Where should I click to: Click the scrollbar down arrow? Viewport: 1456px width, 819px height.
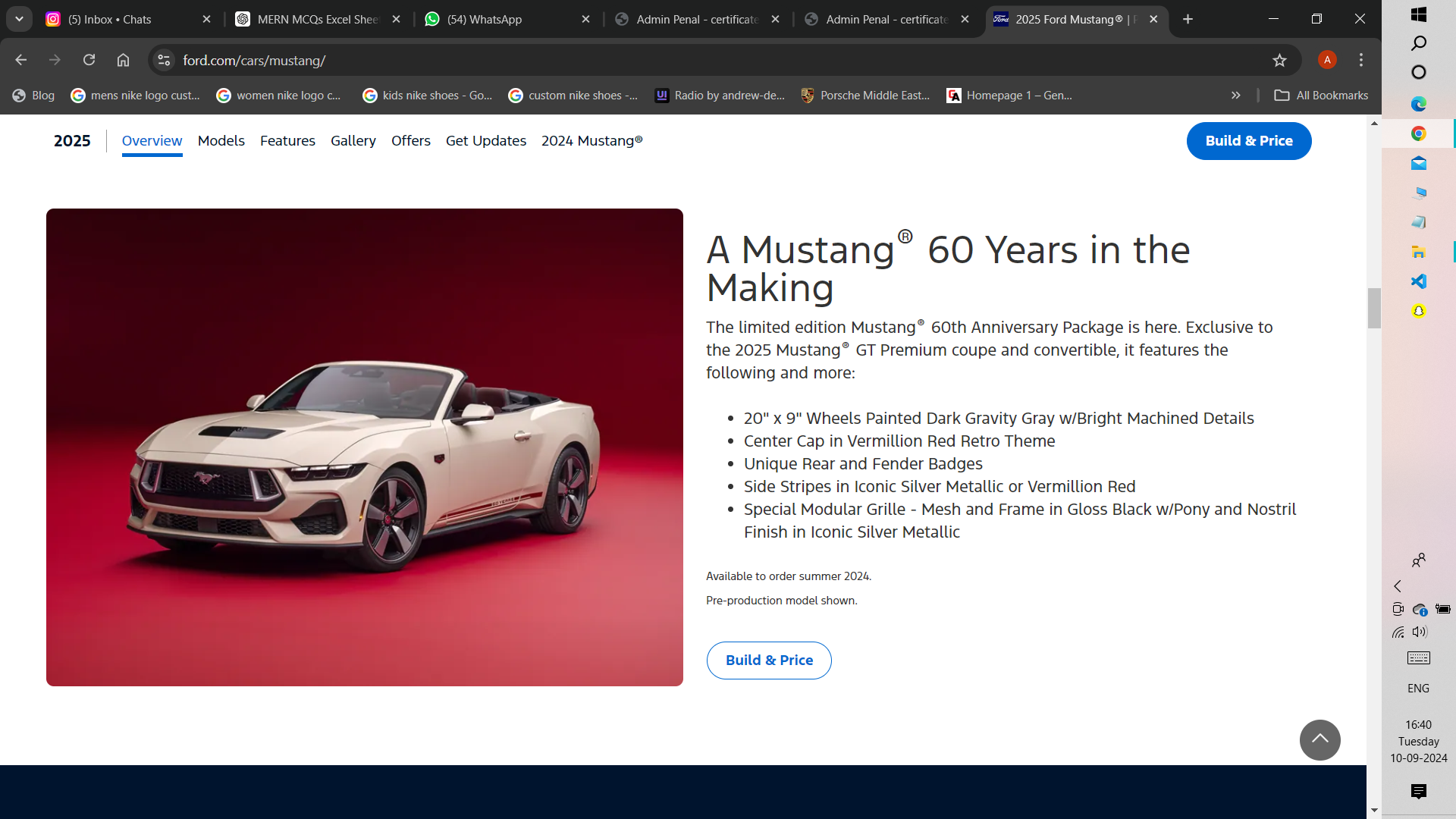(1374, 810)
